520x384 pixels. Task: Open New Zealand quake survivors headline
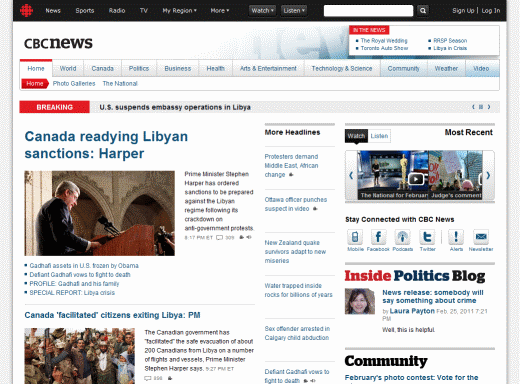pyautogui.click(x=295, y=252)
